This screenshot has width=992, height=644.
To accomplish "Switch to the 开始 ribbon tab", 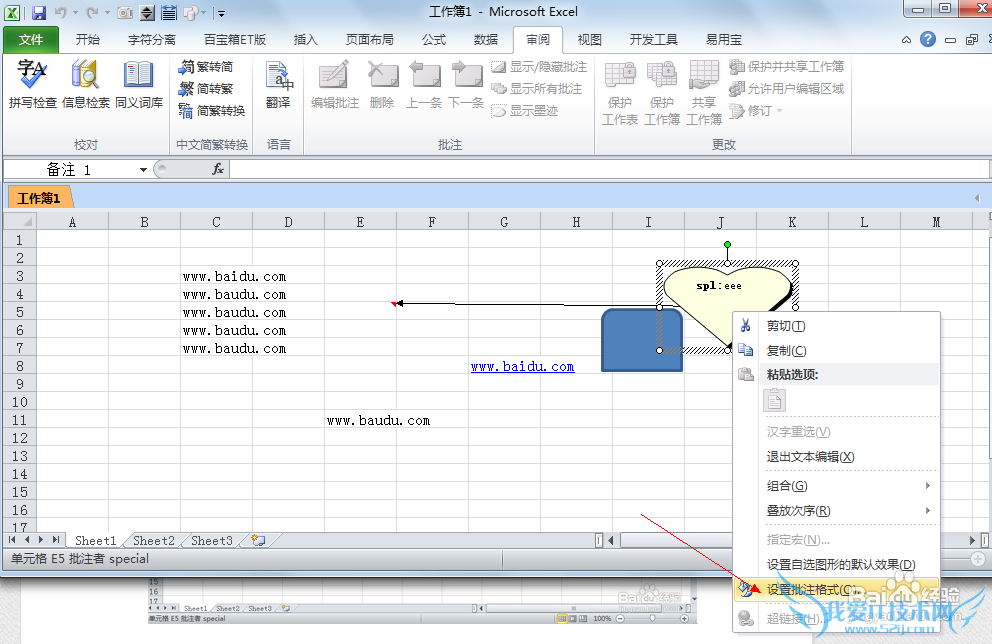I will [x=87, y=40].
